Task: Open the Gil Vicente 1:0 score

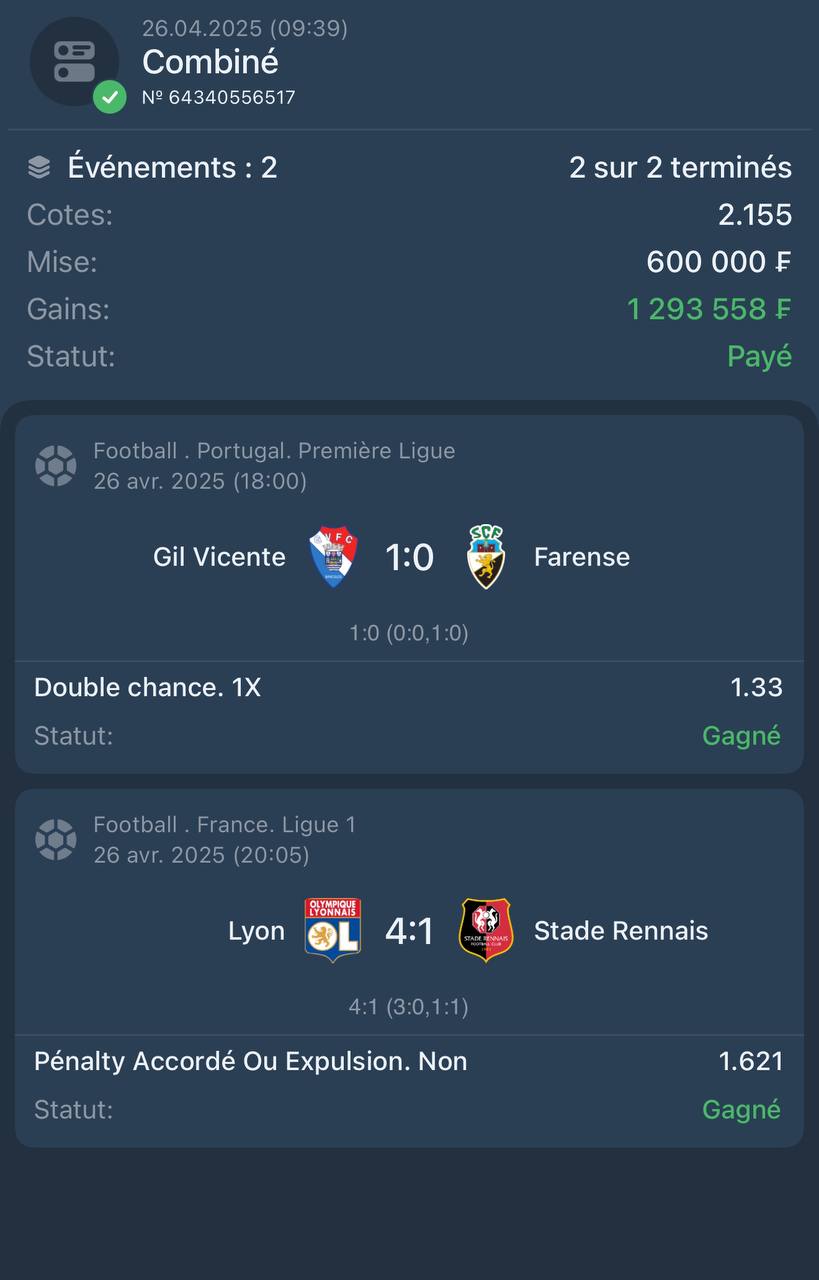Action: pyautogui.click(x=410, y=557)
